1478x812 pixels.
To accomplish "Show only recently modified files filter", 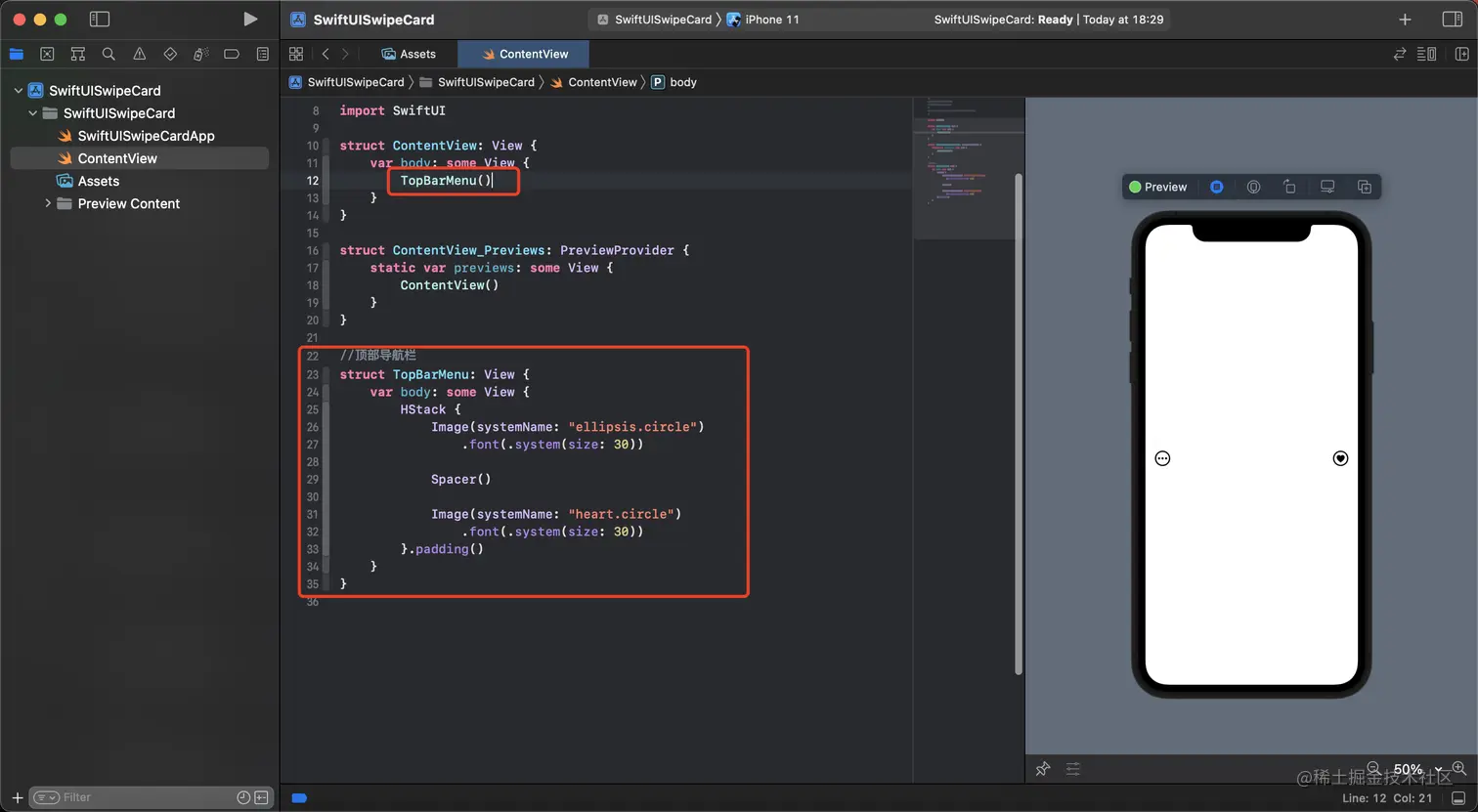I will coord(243,797).
